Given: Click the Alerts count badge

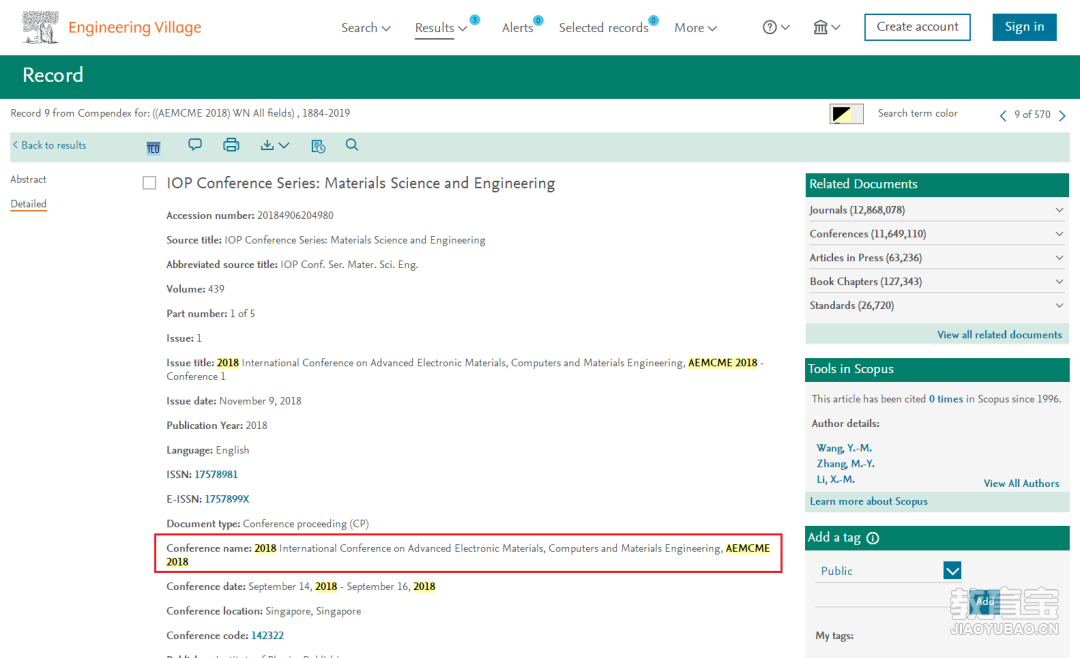Looking at the screenshot, I should pos(538,20).
